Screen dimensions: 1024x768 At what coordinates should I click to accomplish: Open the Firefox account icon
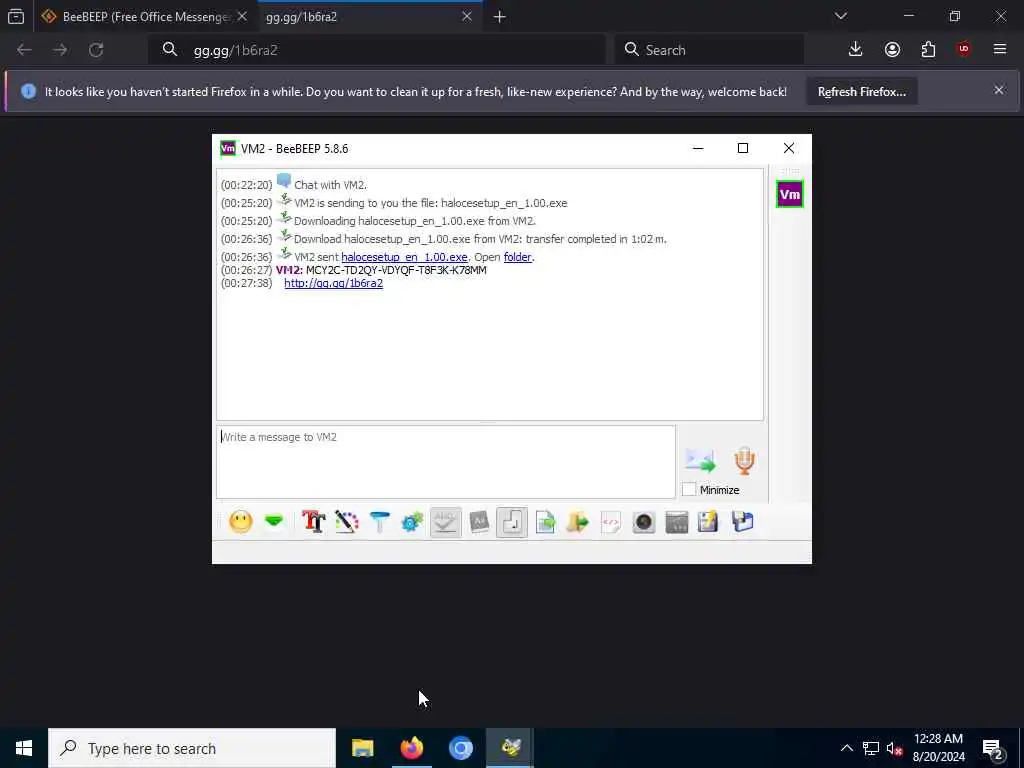[x=892, y=50]
